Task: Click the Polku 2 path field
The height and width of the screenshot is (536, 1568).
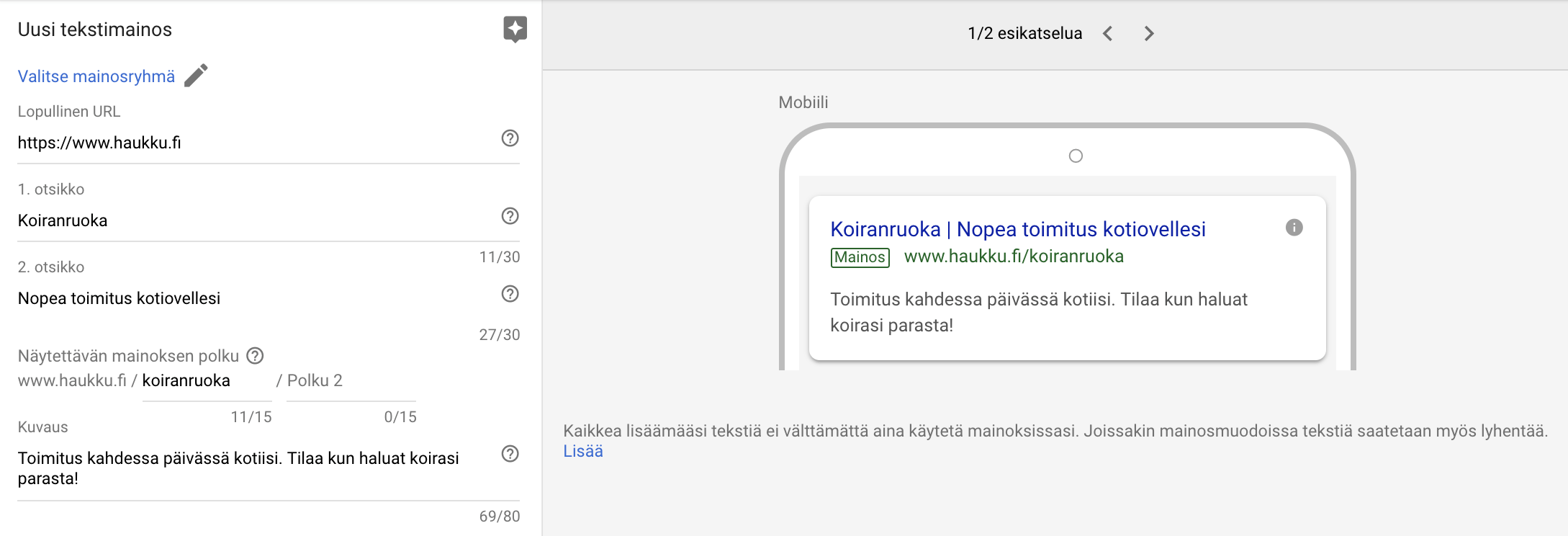Action: [351, 381]
